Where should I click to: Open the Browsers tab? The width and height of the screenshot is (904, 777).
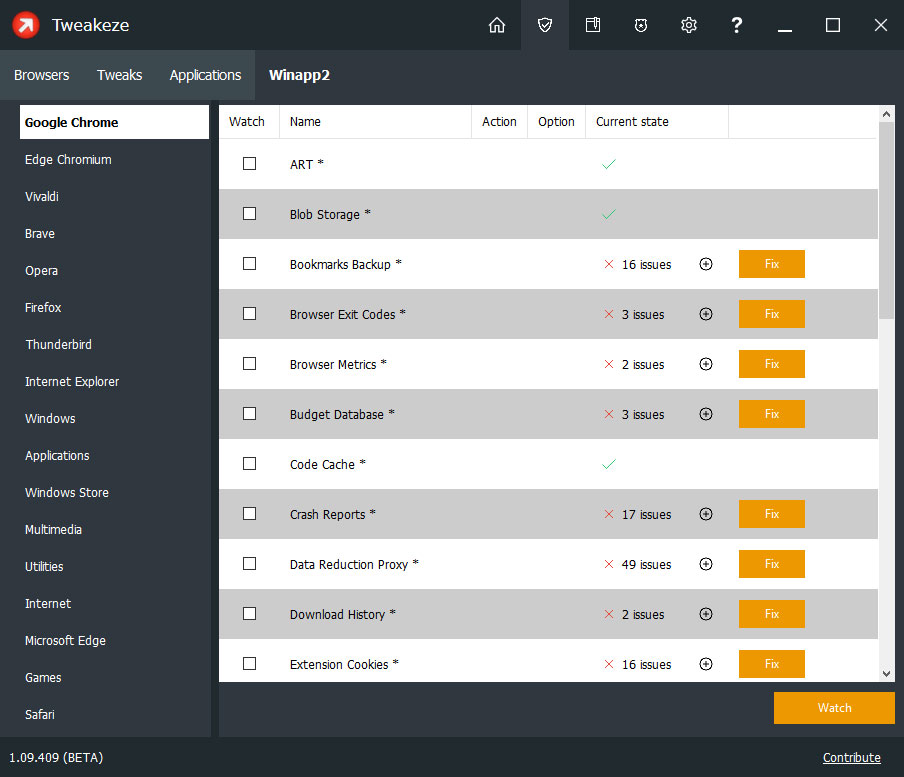tap(41, 74)
